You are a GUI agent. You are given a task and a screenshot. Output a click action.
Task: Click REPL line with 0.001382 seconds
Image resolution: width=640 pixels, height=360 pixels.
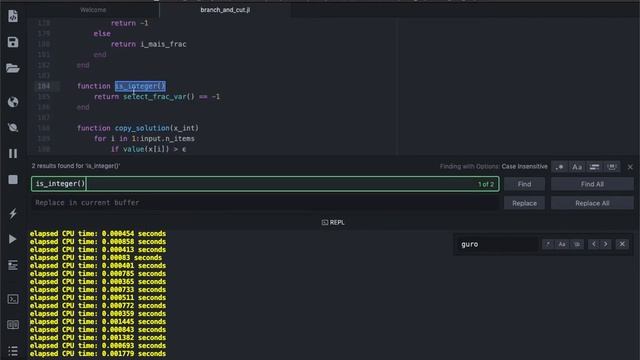coord(98,338)
